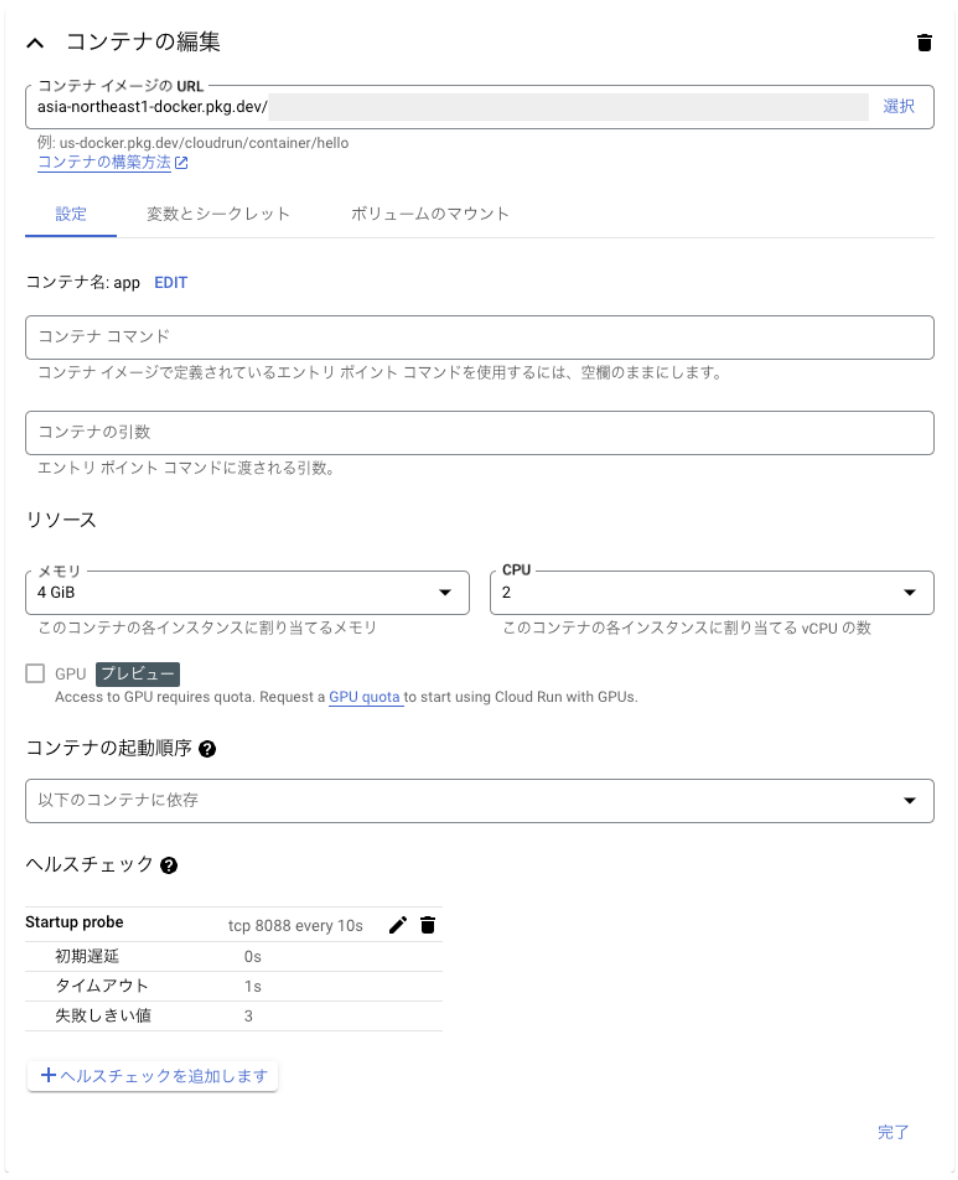The image size is (958, 1180).
Task: Click the 完了 button
Action: 893,1132
